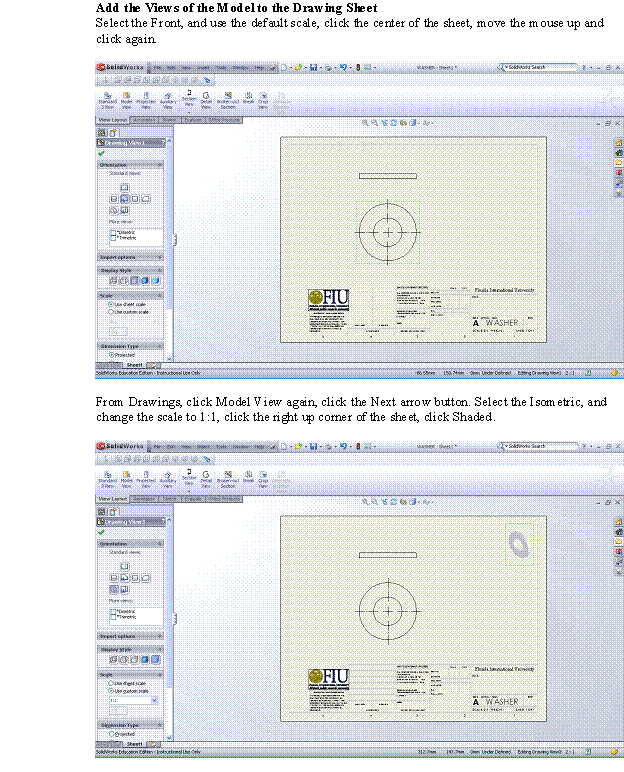Click SolidWorks Search box in lower screenshot
This screenshot has width=624, height=772.
point(539,446)
